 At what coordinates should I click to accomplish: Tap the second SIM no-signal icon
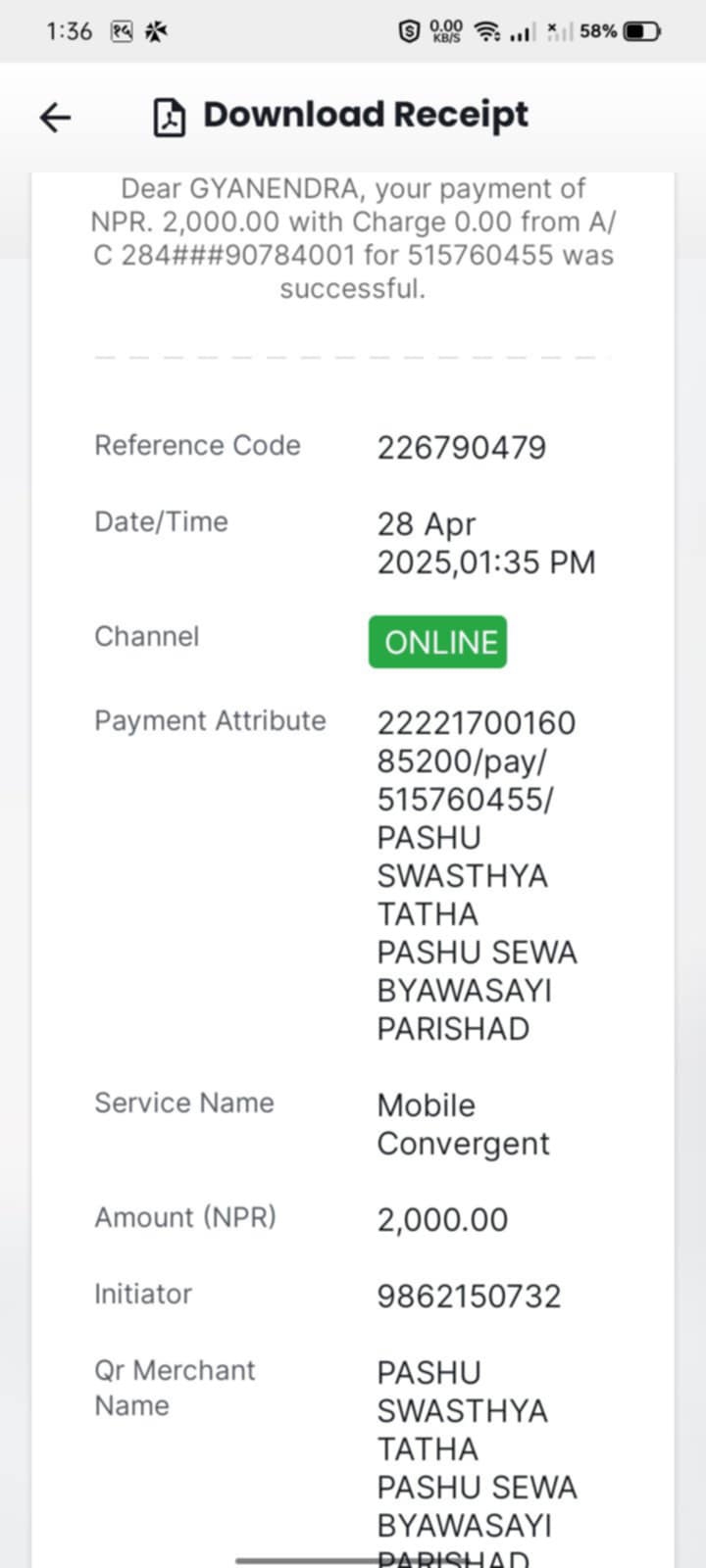pos(559,31)
